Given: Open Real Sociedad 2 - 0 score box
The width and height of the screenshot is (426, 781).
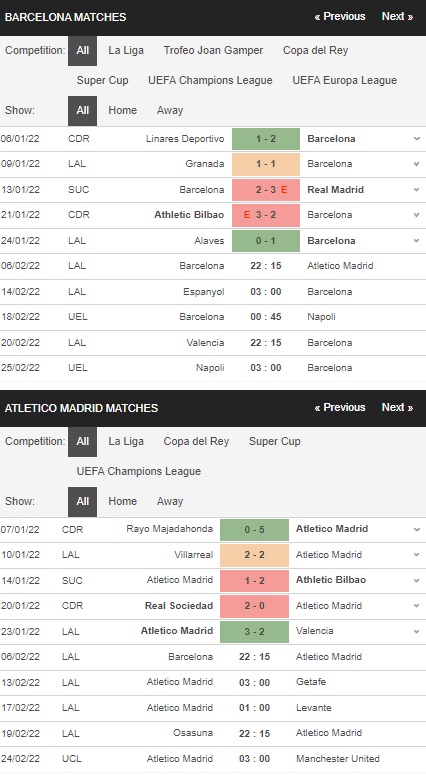Looking at the screenshot, I should coord(255,606).
